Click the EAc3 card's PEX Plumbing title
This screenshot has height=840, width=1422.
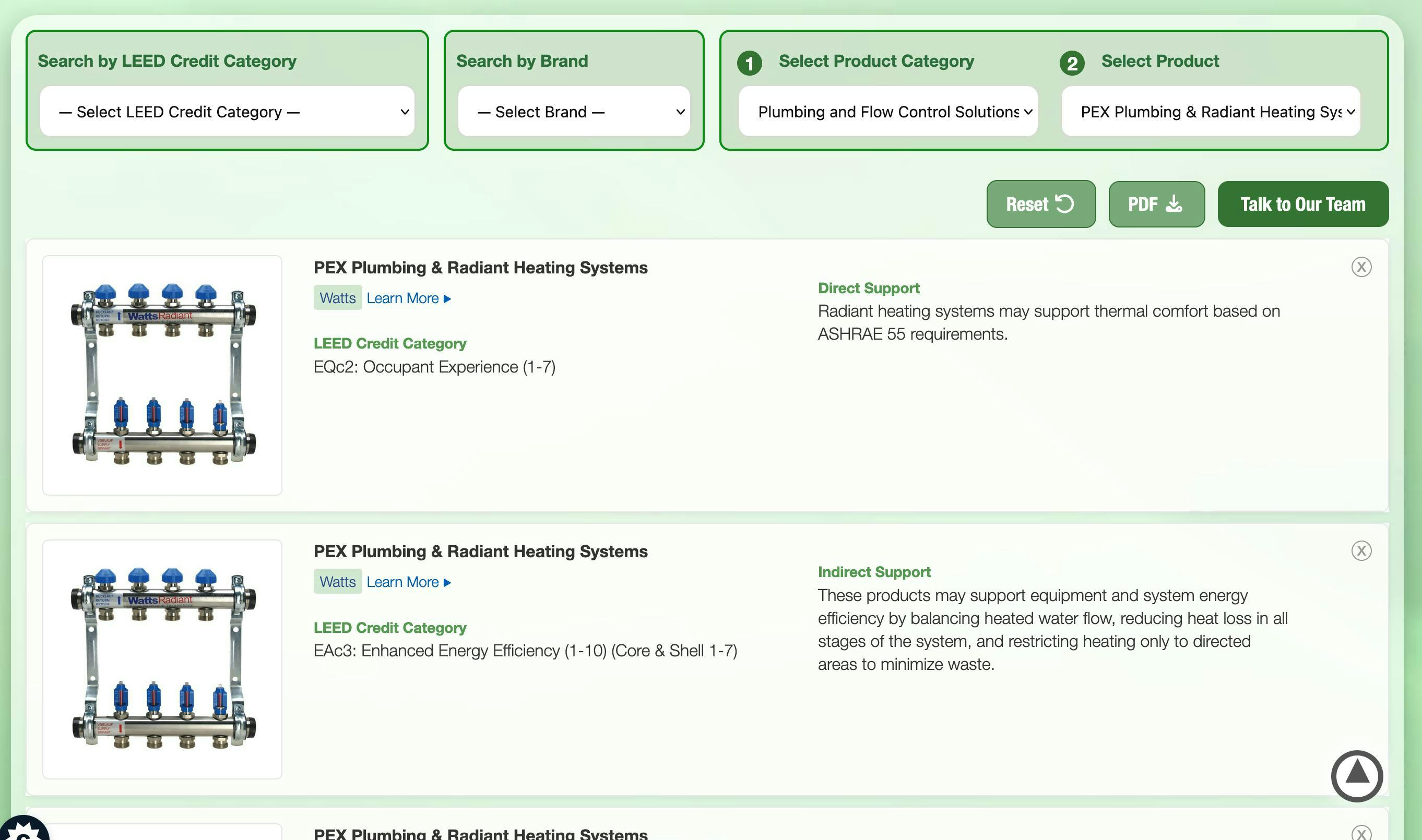(481, 552)
